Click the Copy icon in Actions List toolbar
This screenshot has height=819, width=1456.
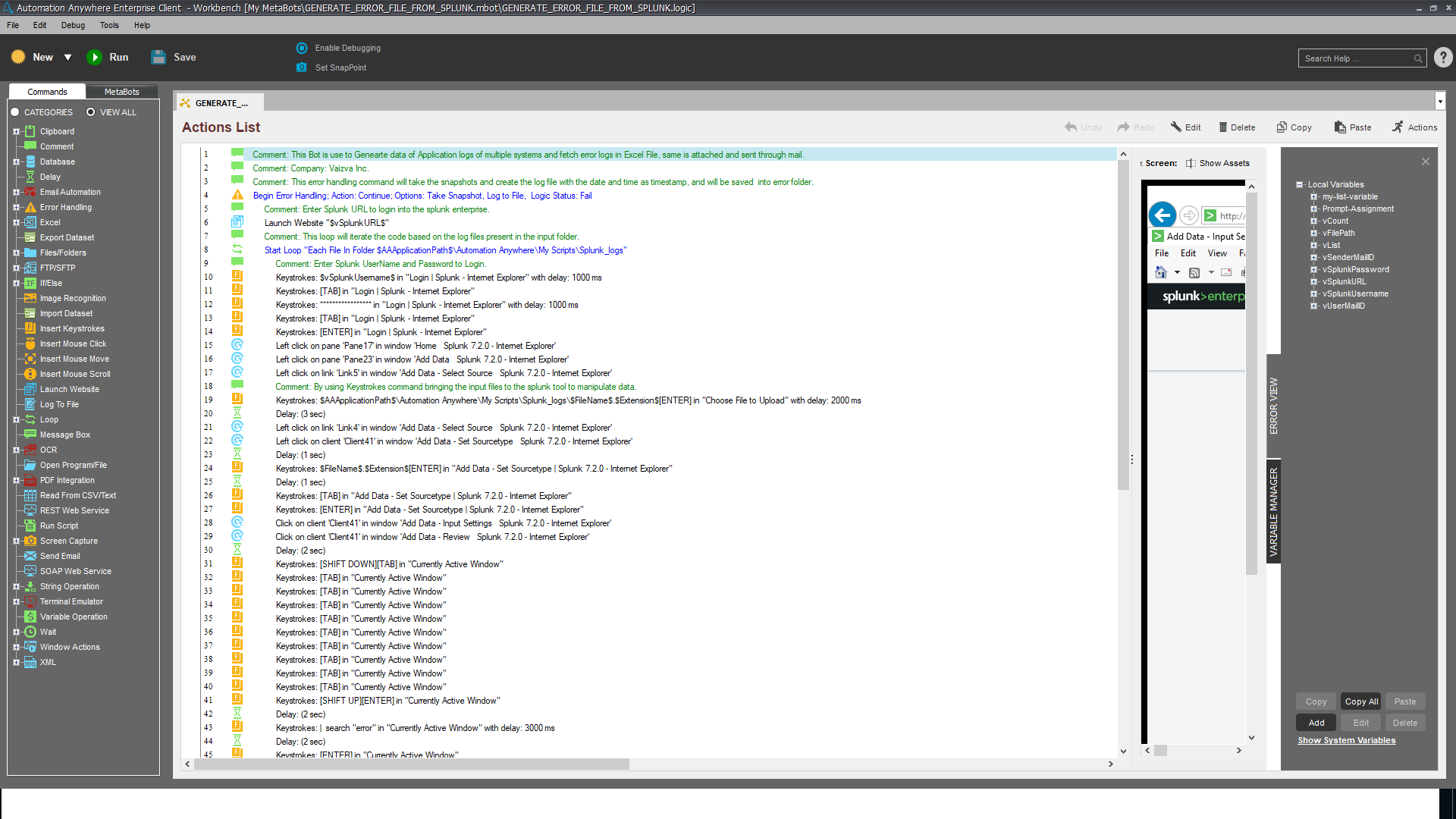point(1282,127)
